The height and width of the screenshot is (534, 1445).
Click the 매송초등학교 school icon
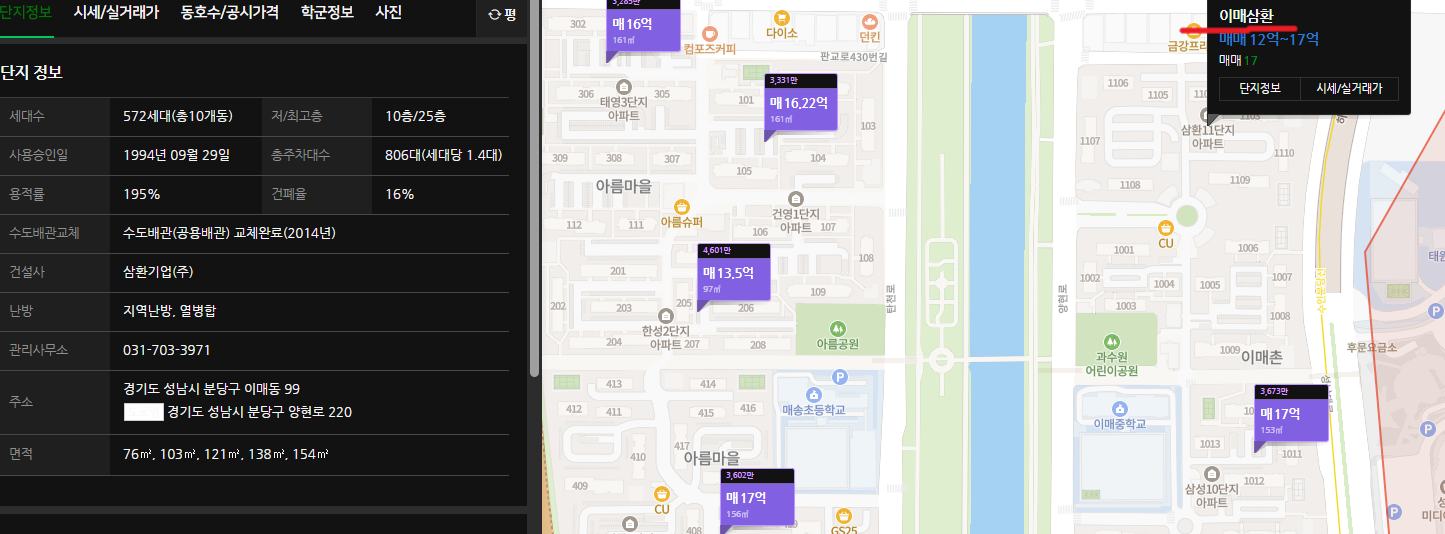[x=814, y=394]
